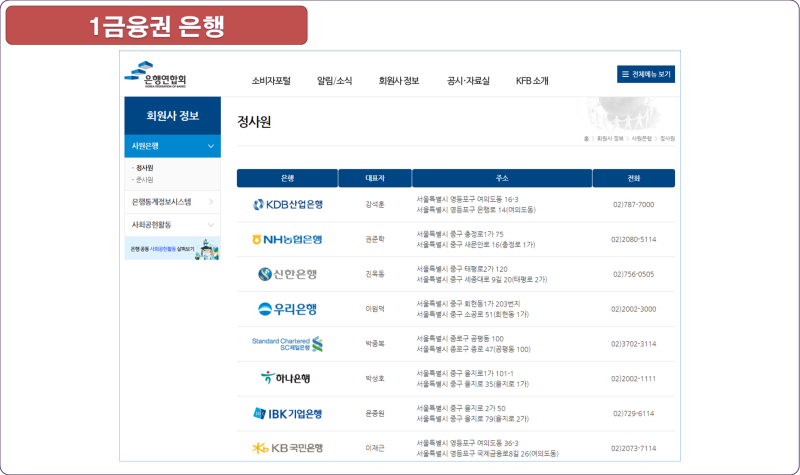Click the 은행 column header

point(287,178)
